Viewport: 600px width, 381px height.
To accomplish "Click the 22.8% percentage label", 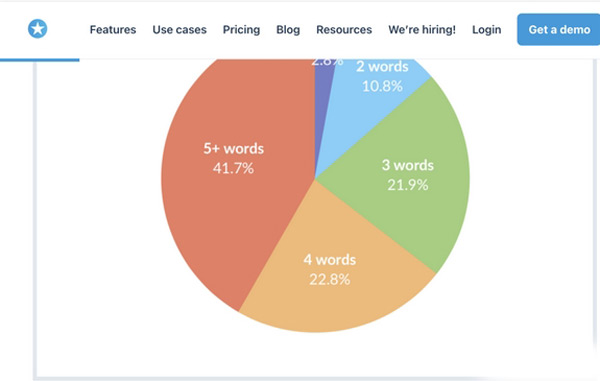I will [329, 280].
